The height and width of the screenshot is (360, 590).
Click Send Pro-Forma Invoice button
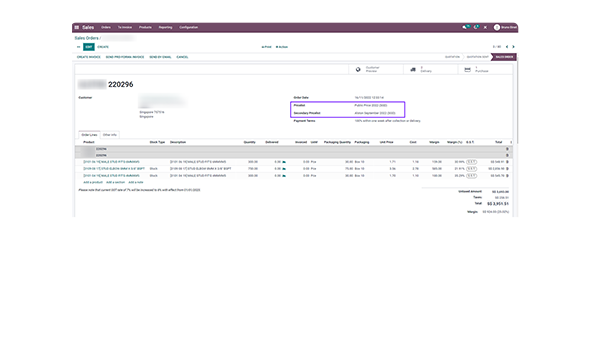pos(125,57)
